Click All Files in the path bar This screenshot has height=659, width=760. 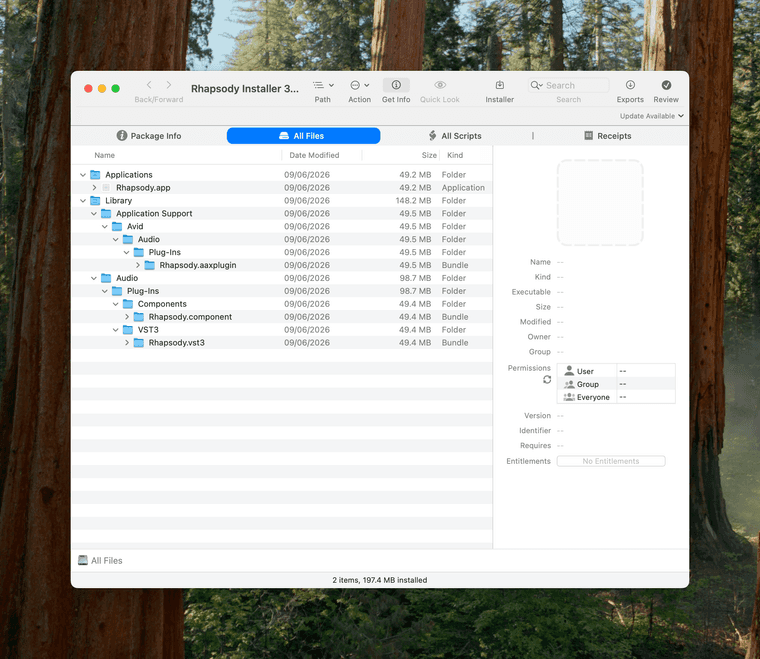coord(107,561)
